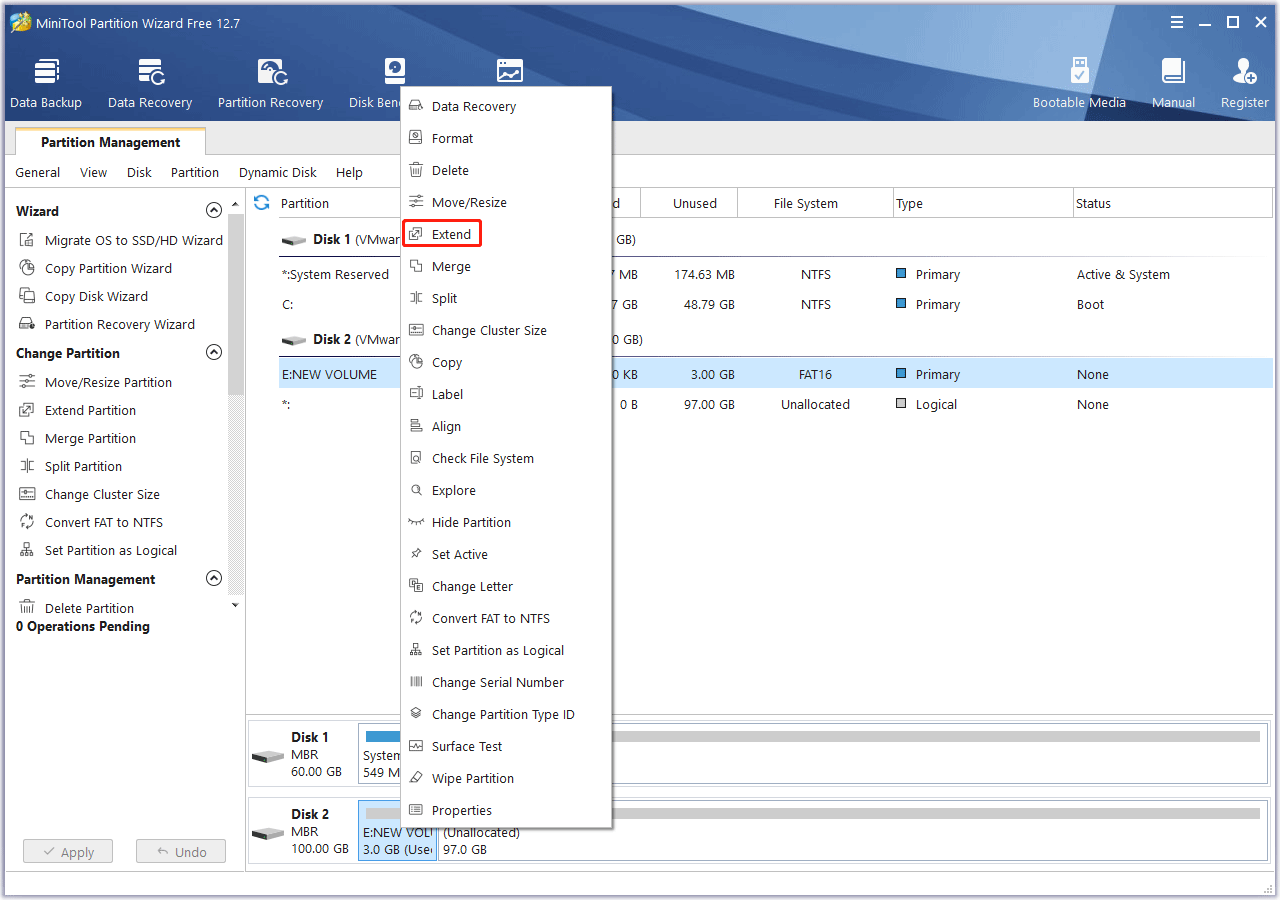The height and width of the screenshot is (900, 1280).
Task: Sort by the Status column header
Action: [1172, 203]
